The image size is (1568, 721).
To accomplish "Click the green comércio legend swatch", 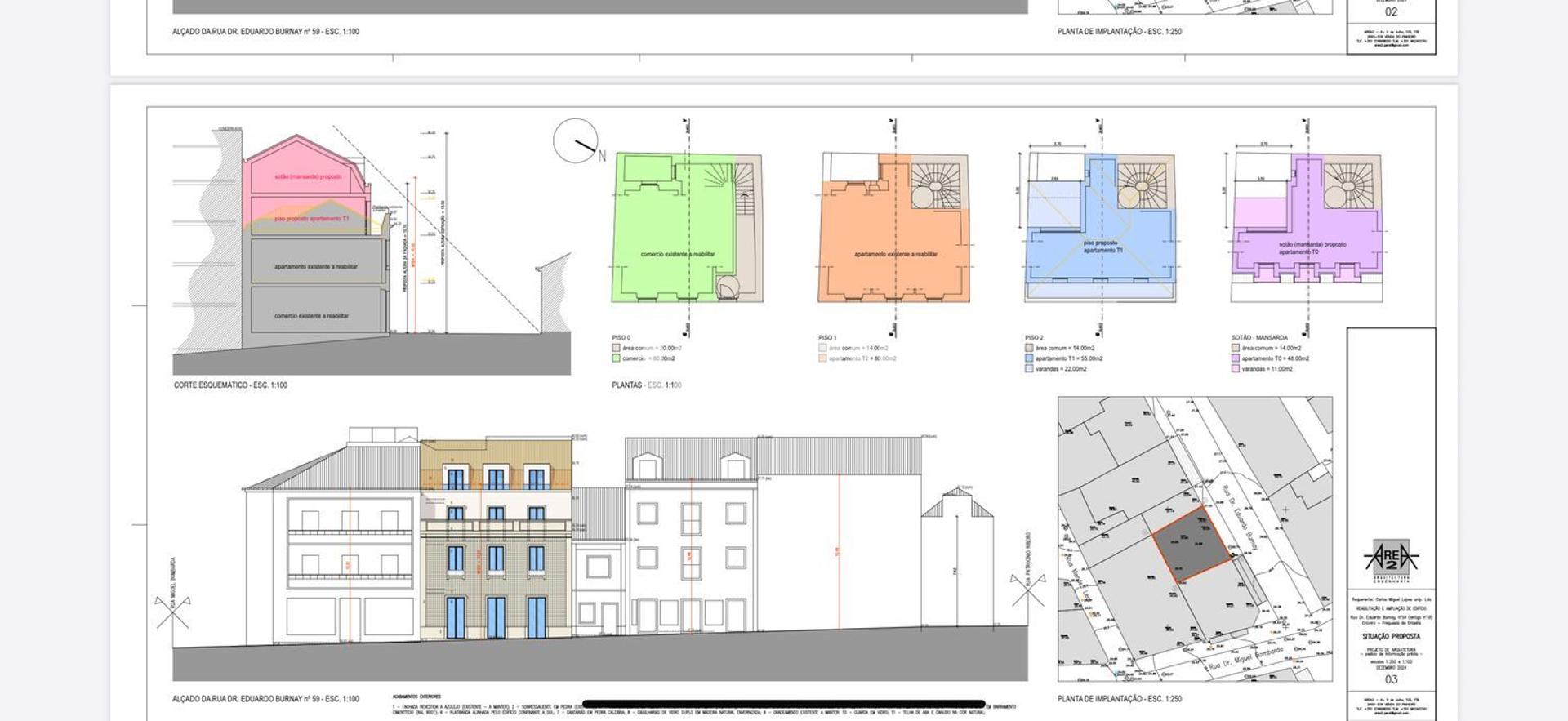I will point(617,358).
